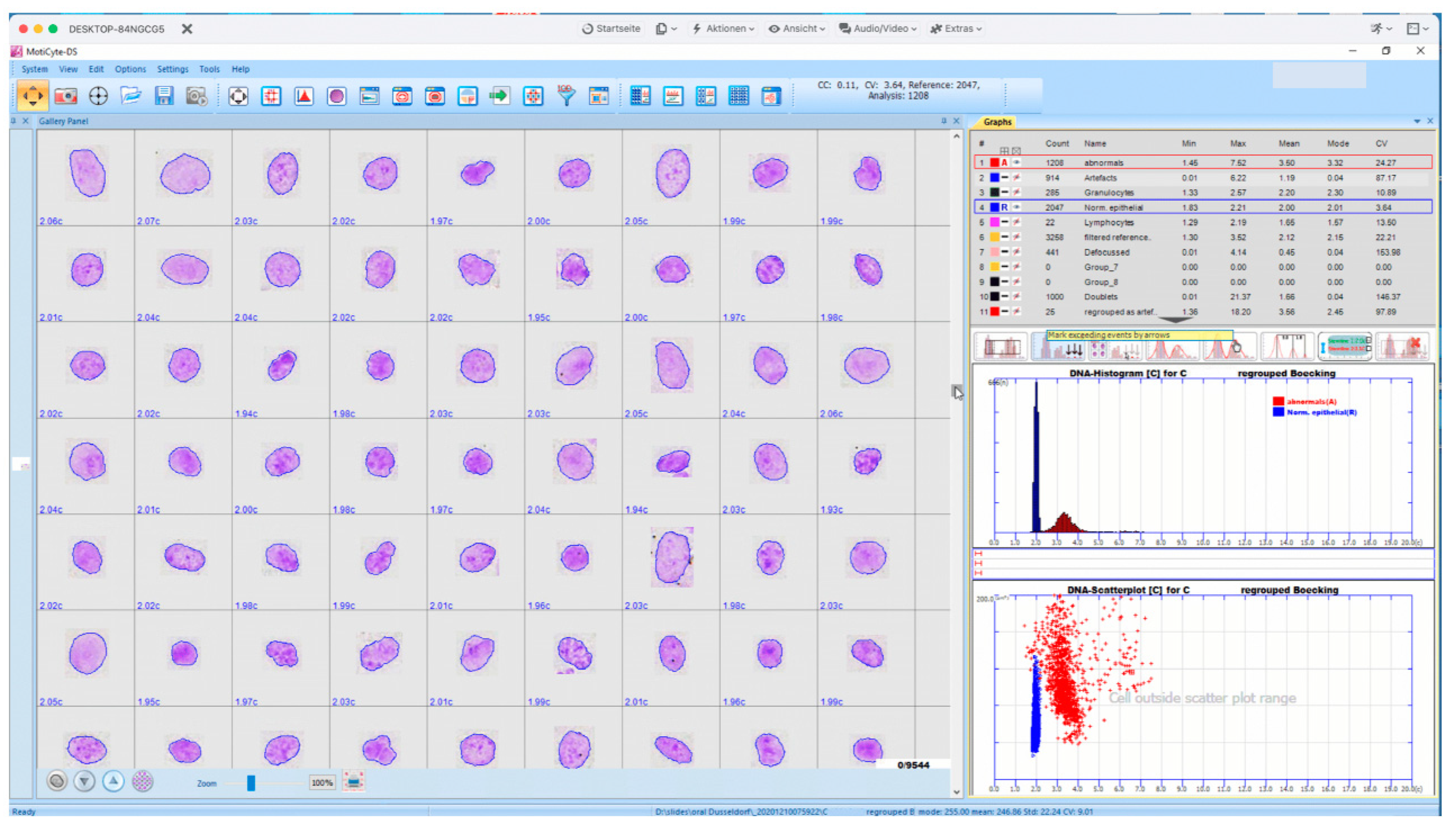Open the Aktionen dropdown in top bar
This screenshot has height=828, width=1456.
click(x=724, y=28)
